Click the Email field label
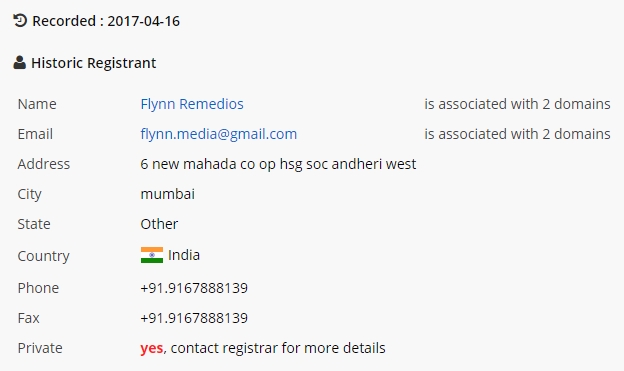Image resolution: width=624 pixels, height=371 pixels. tap(35, 134)
